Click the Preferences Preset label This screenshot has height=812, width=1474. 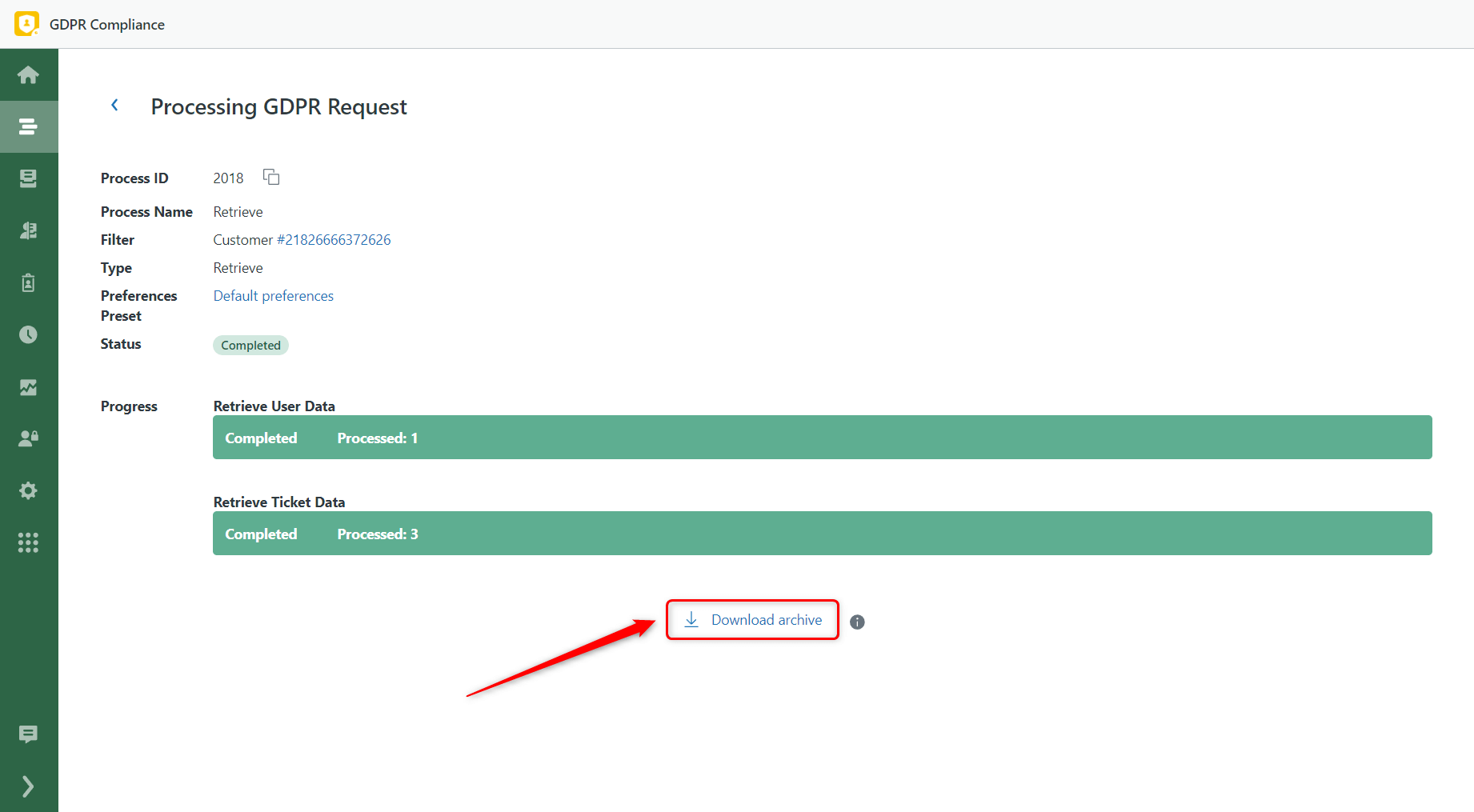(x=139, y=306)
